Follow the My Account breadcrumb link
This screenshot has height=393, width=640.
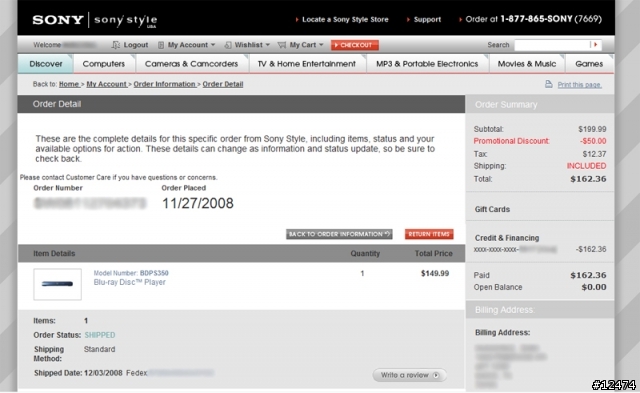pos(107,84)
